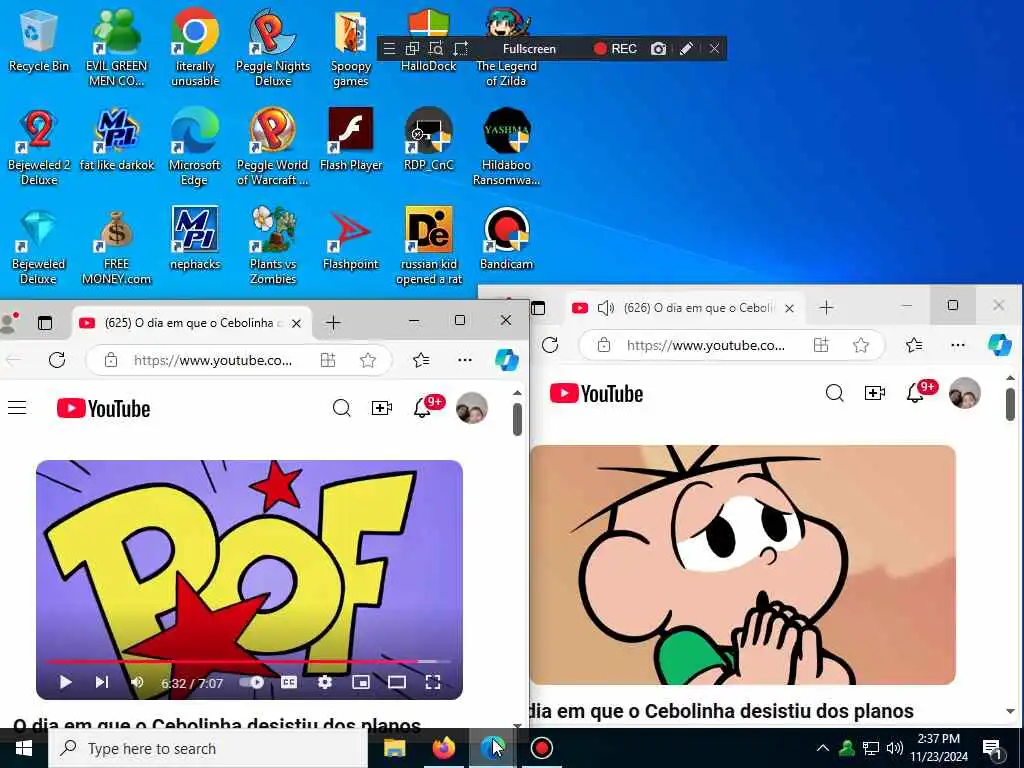Launch Flash Player shortcut
This screenshot has width=1024, height=768.
[x=351, y=140]
